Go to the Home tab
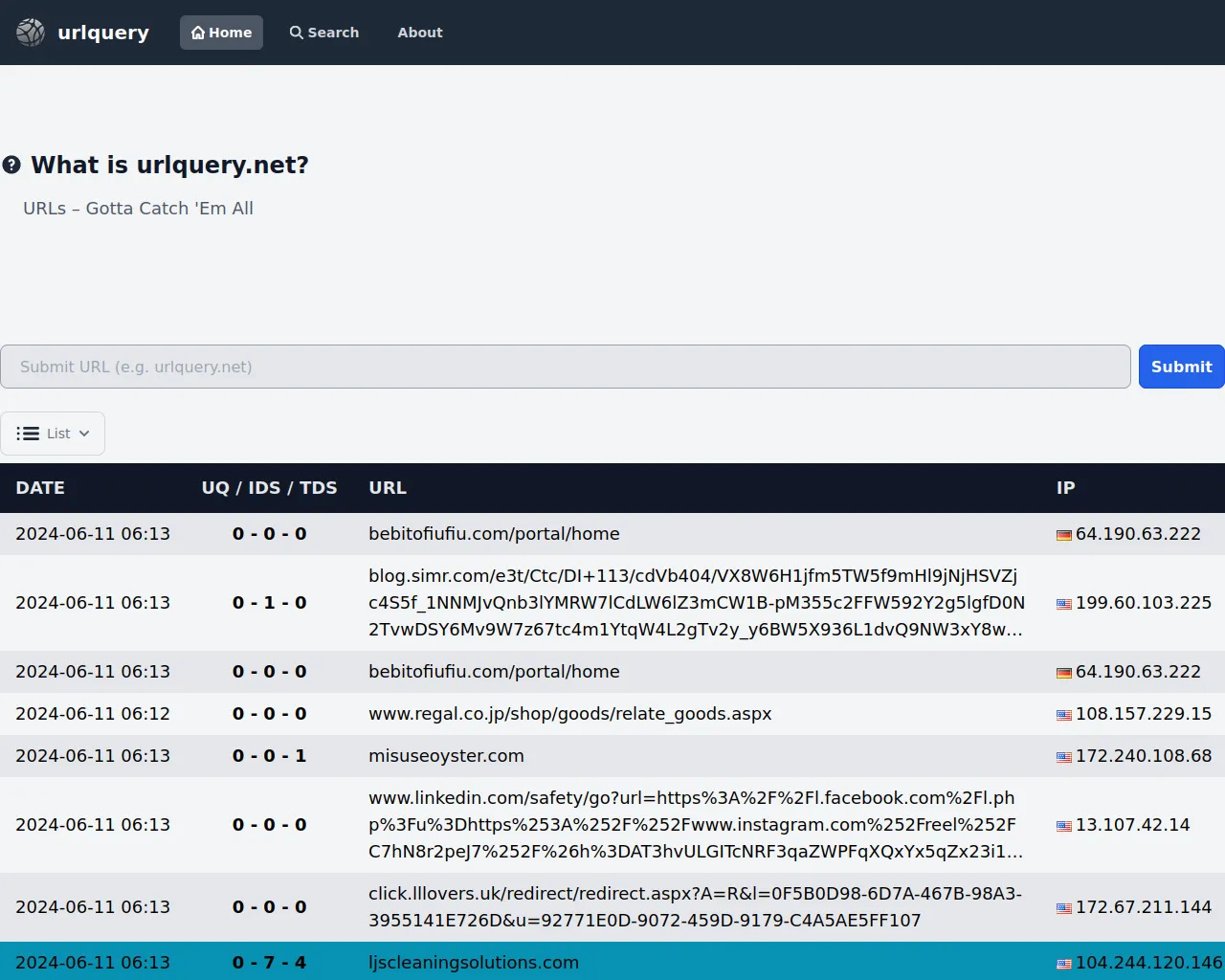 point(221,33)
